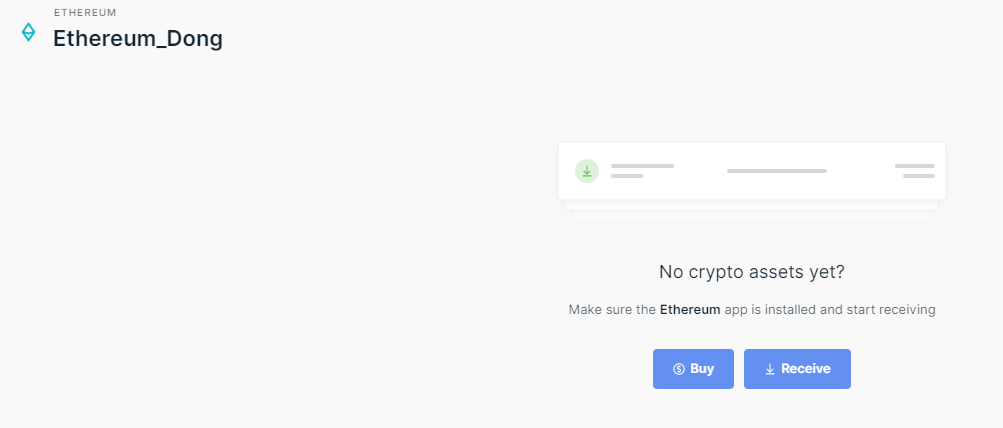The height and width of the screenshot is (428, 1003).
Task: Click the placeholder transaction card
Action: pos(752,171)
